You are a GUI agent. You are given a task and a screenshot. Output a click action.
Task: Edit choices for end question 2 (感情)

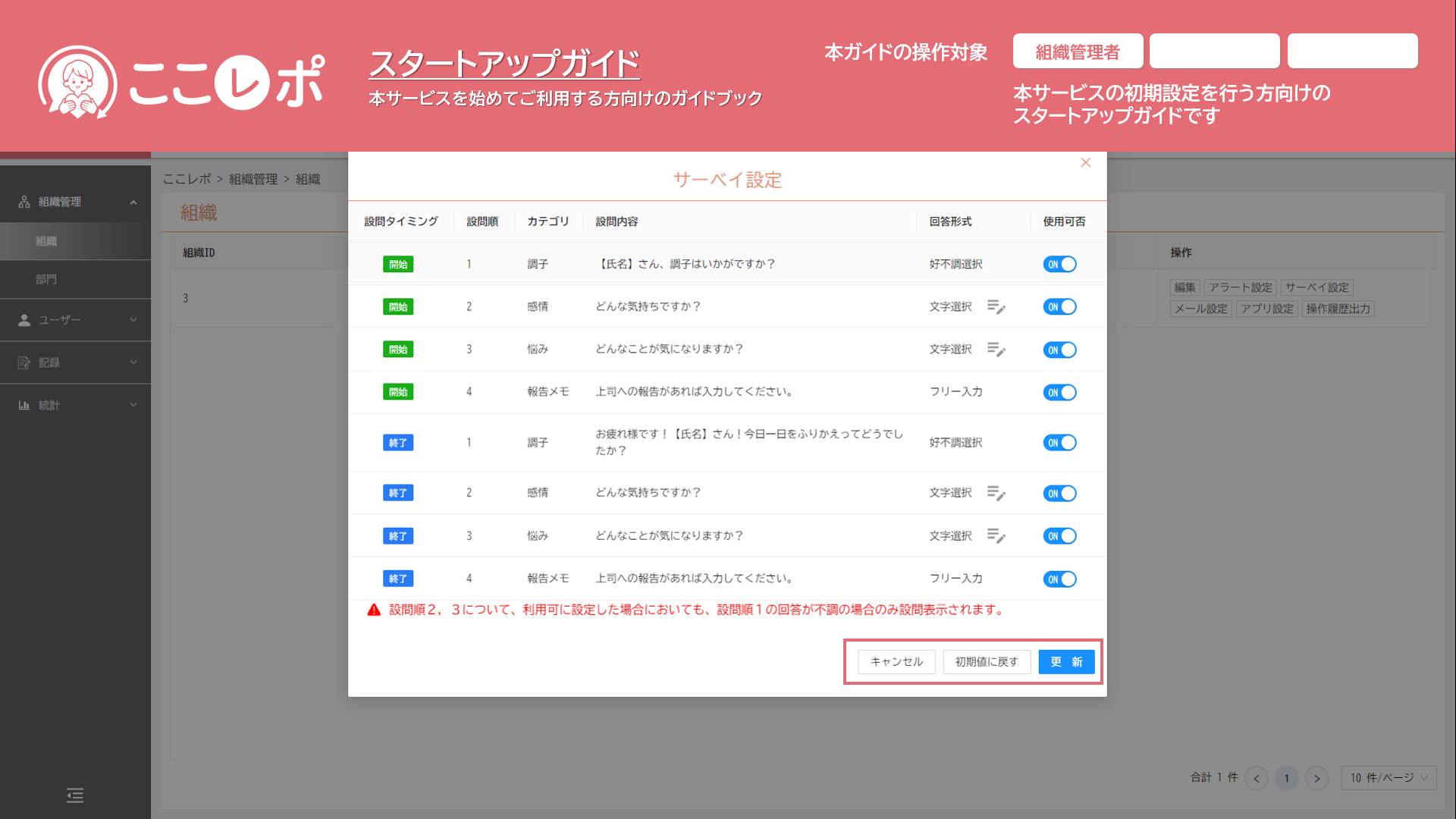[996, 494]
